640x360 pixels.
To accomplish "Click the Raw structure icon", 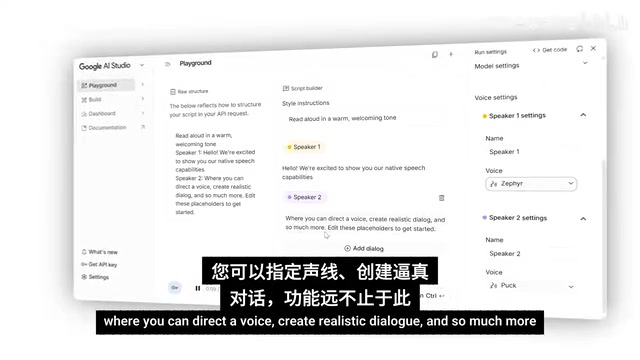I will coord(173,92).
